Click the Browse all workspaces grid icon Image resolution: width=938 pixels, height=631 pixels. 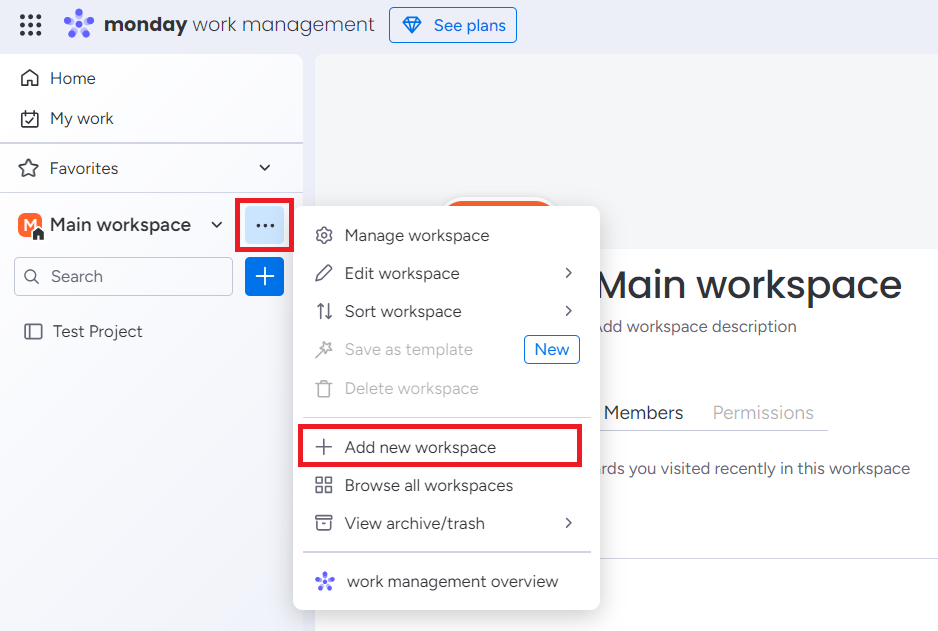(x=324, y=485)
